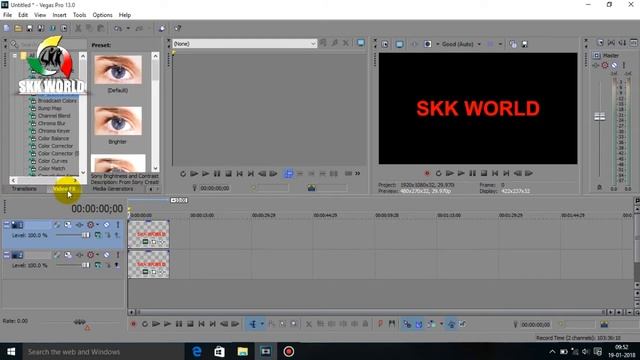Screen dimensions: 640x360
Task: Click the Open project folder icon
Action: click(18, 28)
